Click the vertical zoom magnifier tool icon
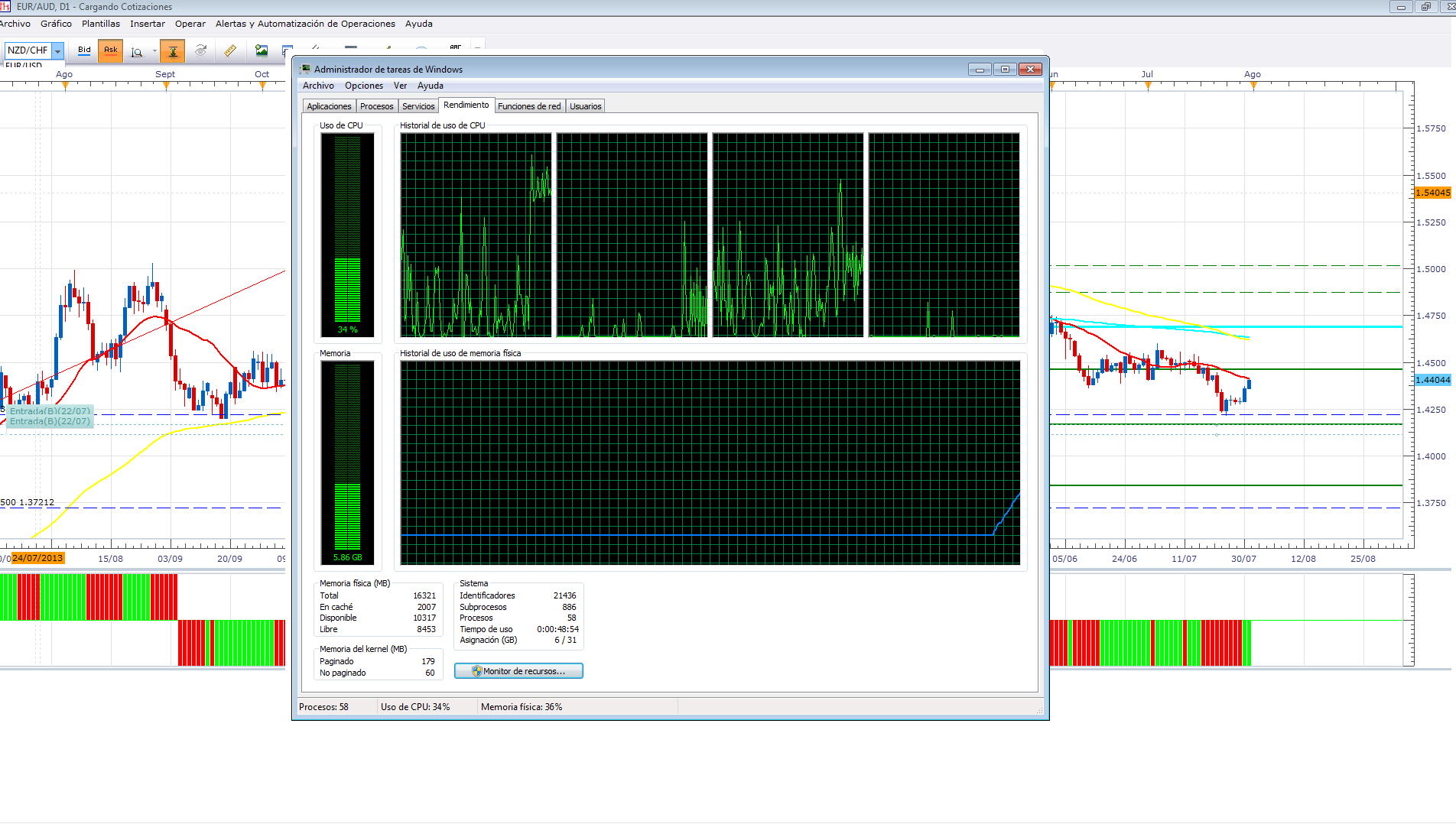Image resolution: width=1456 pixels, height=824 pixels. pyautogui.click(x=137, y=51)
